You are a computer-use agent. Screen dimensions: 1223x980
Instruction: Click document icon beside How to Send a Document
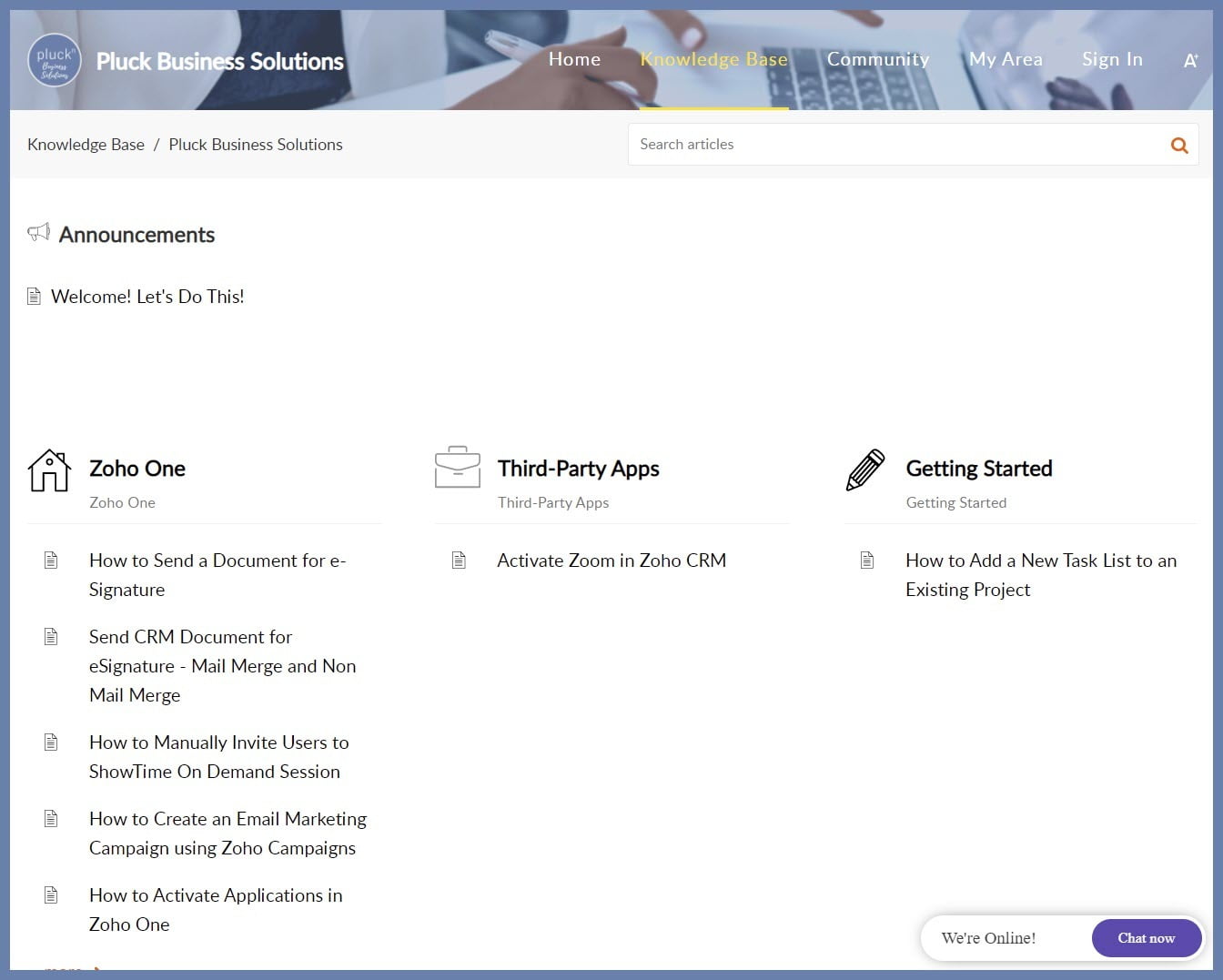(51, 561)
